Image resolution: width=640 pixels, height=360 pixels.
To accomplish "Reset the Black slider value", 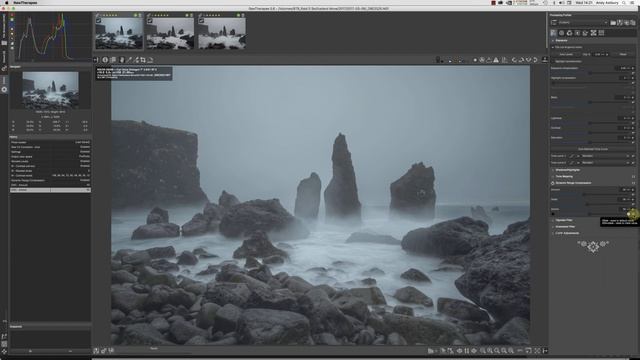I will tap(633, 102).
